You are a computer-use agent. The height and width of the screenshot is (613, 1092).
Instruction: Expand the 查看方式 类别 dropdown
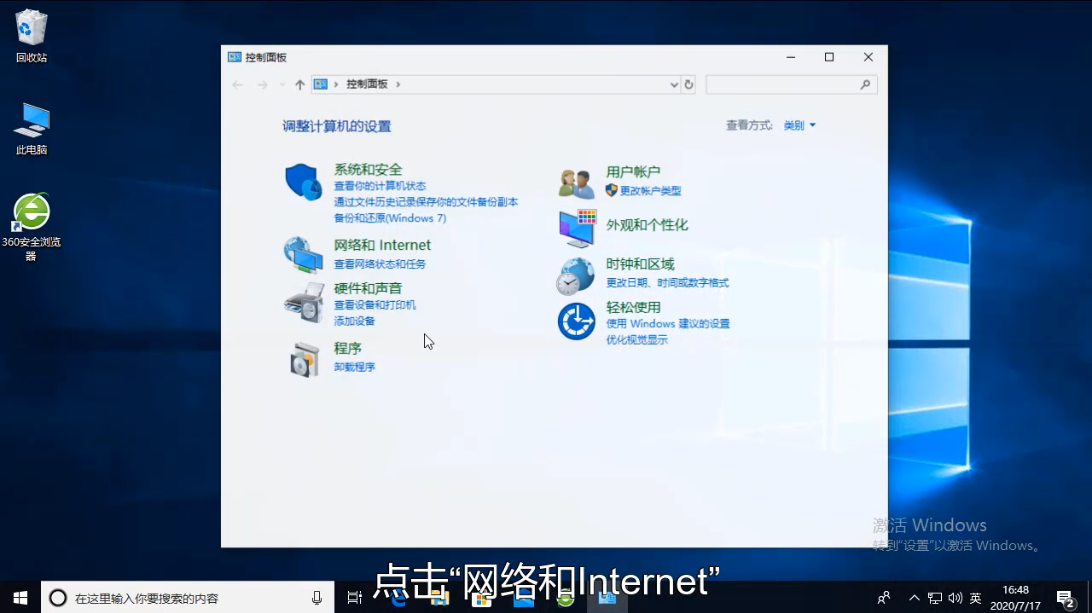(x=799, y=126)
